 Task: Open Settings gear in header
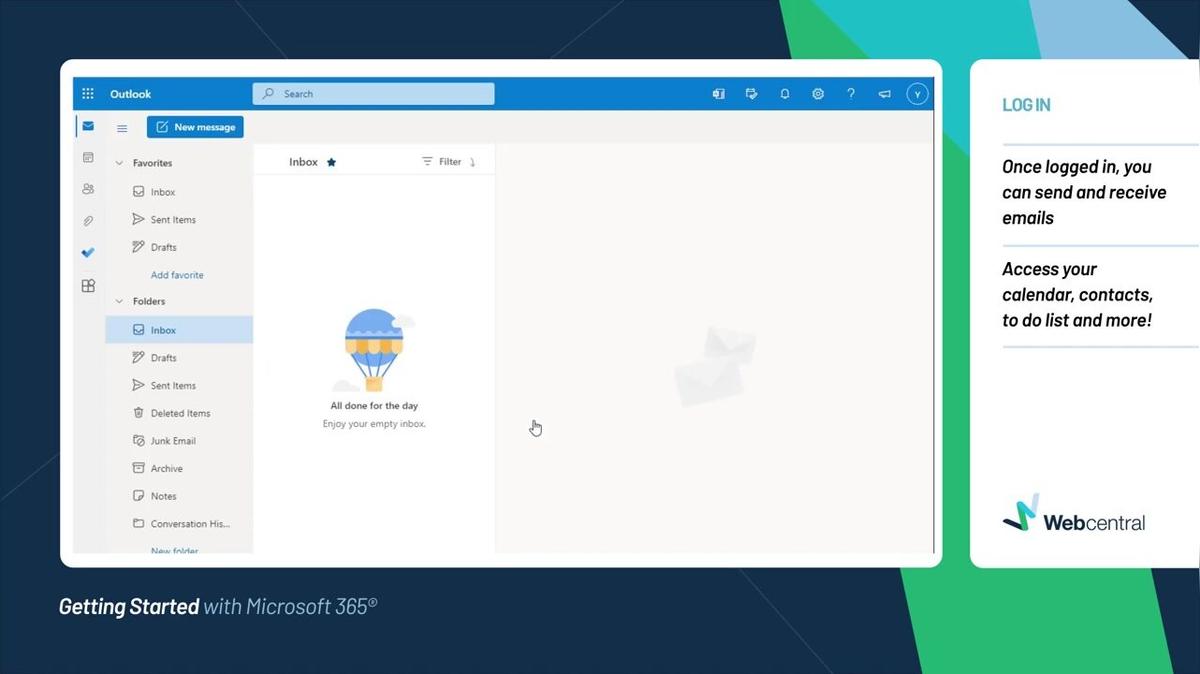click(x=818, y=94)
